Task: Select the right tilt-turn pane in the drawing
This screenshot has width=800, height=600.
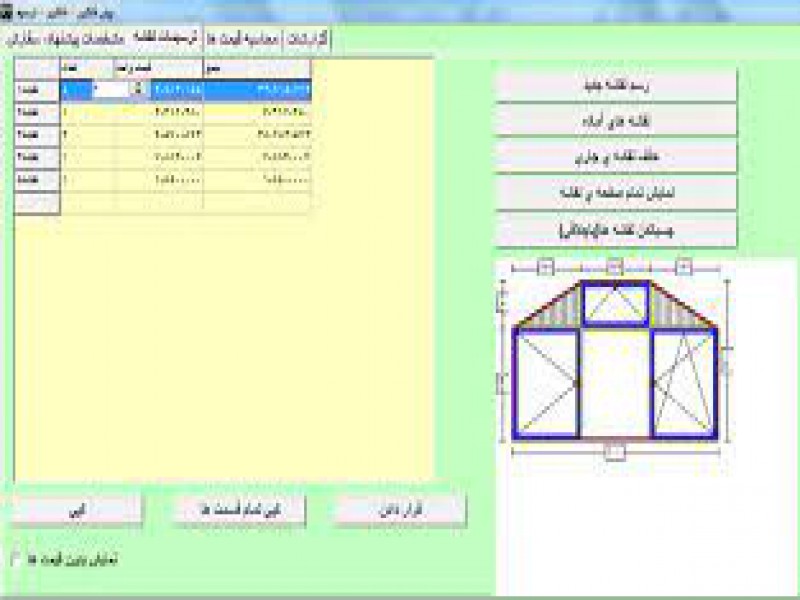Action: (x=683, y=384)
